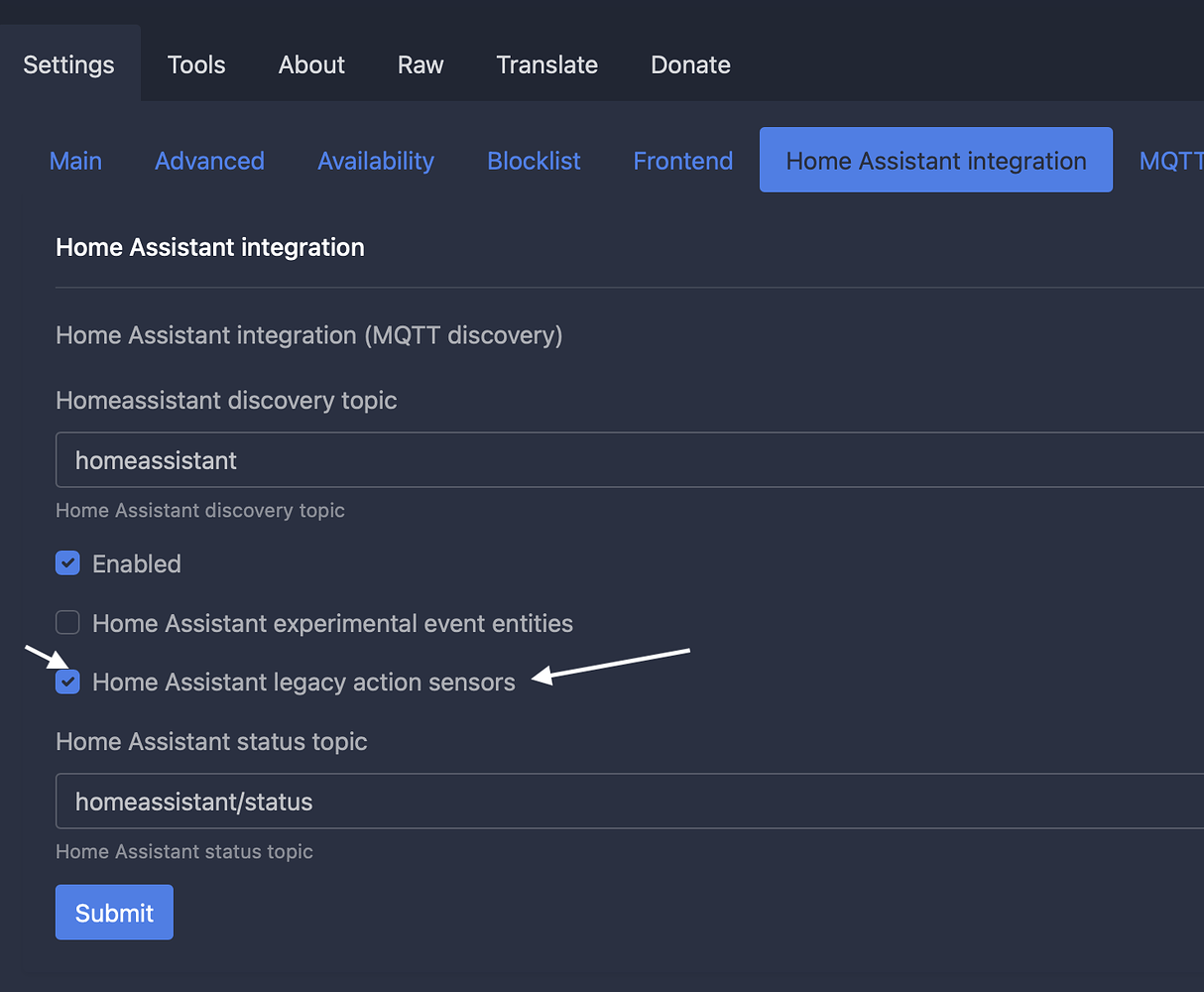Select the Home Assistant integration tab
This screenshot has width=1204, height=992.
pyautogui.click(x=936, y=160)
